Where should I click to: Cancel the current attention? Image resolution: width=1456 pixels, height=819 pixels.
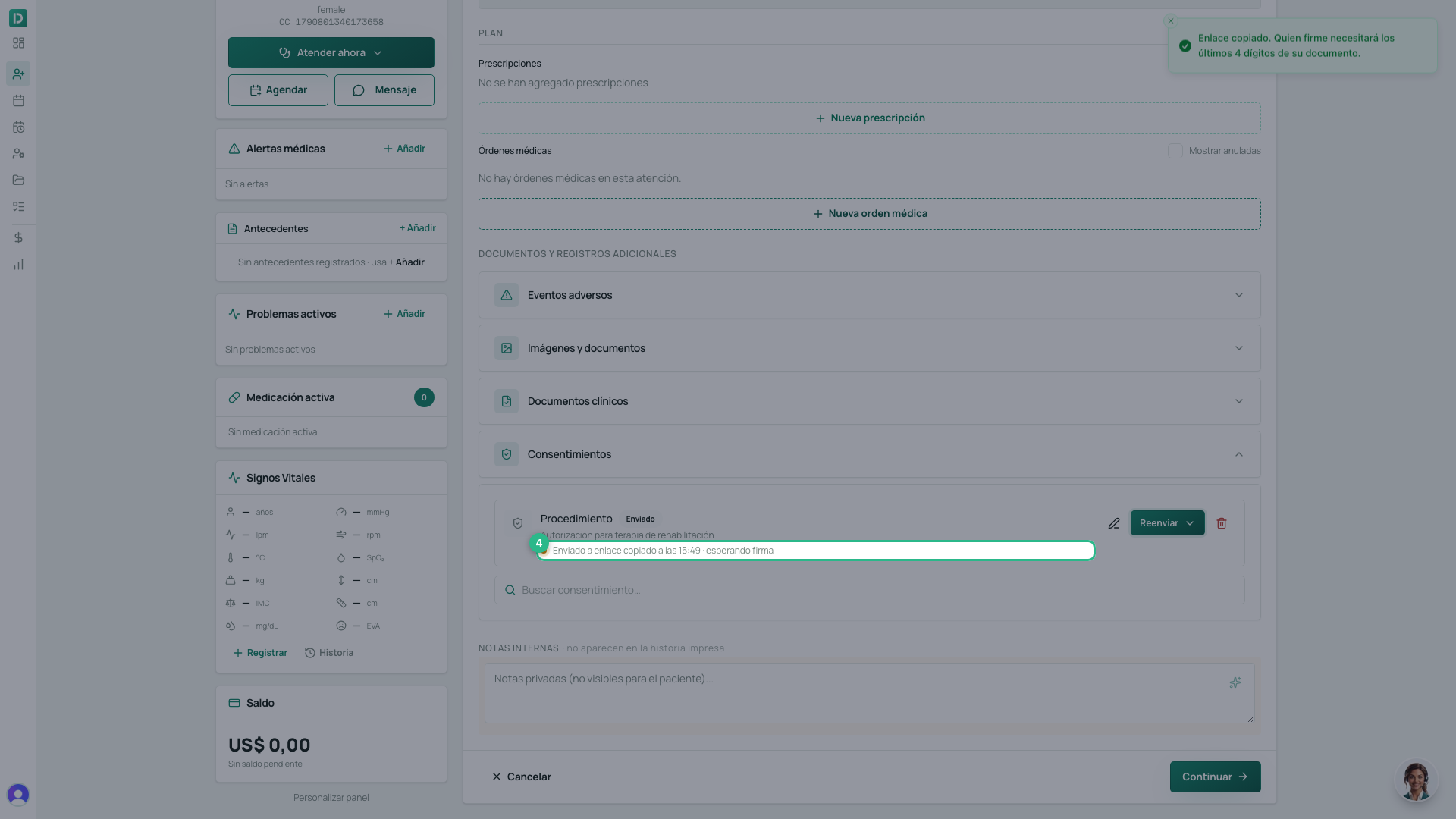click(521, 777)
